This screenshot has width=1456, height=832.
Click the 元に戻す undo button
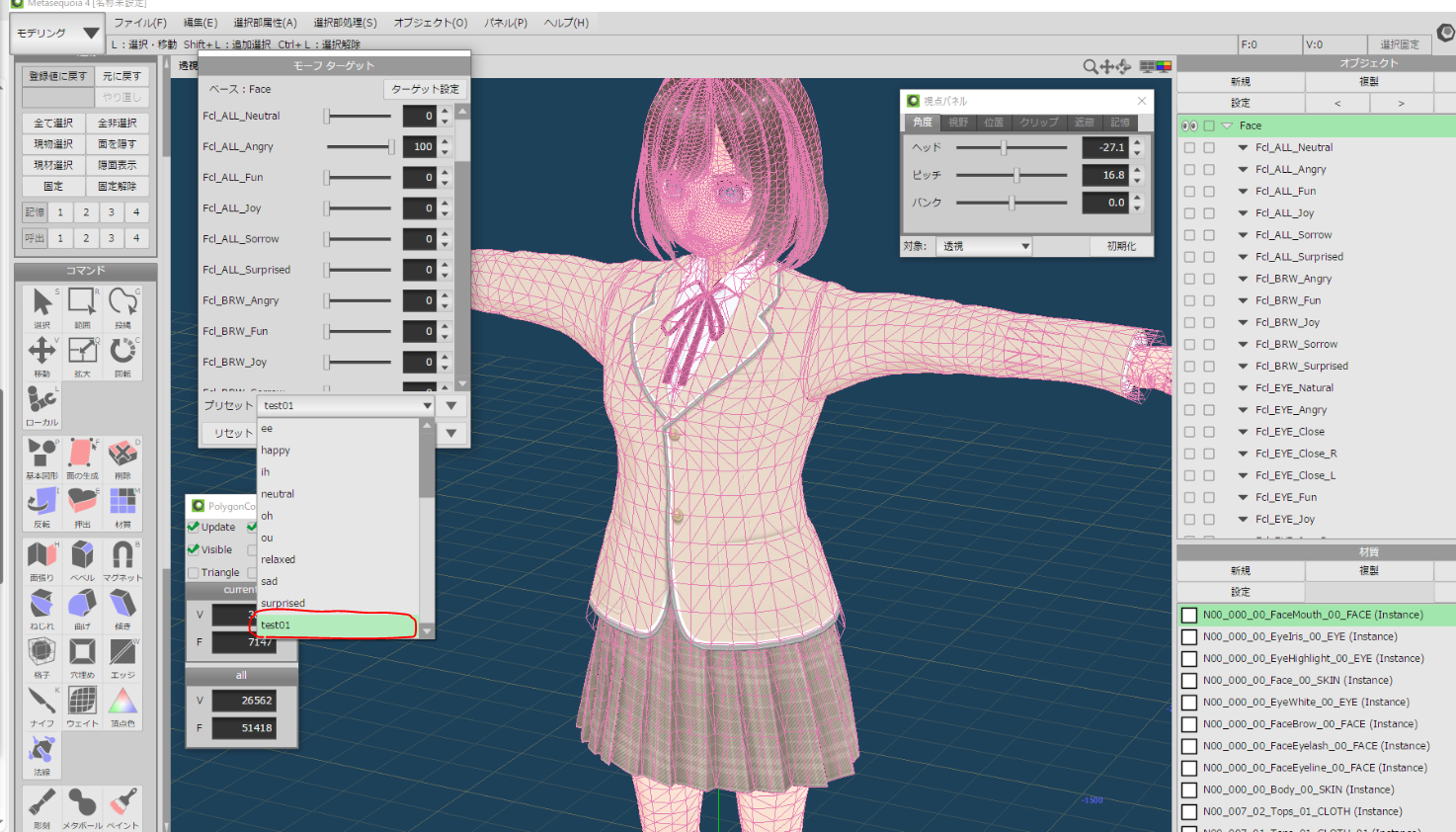[x=122, y=76]
